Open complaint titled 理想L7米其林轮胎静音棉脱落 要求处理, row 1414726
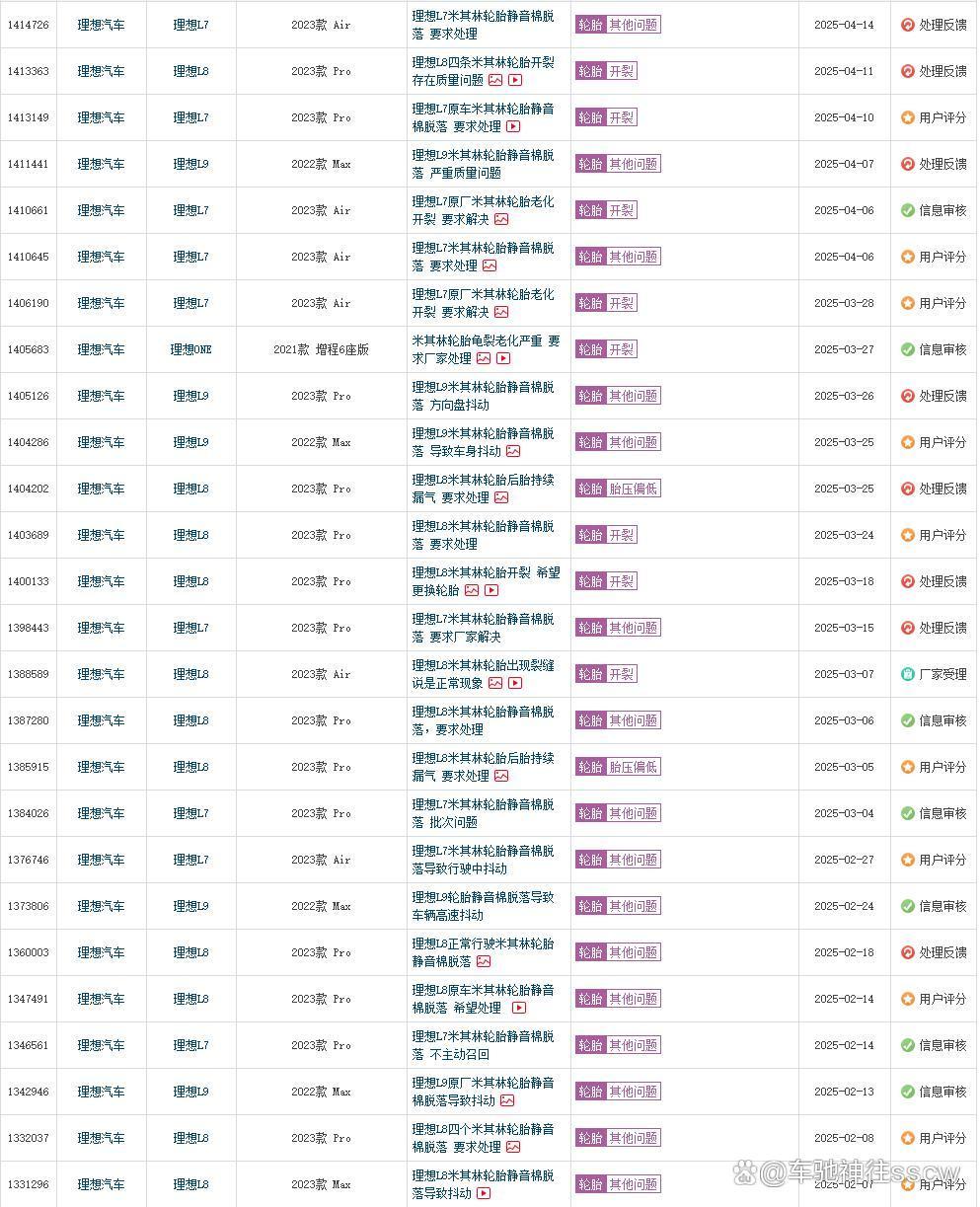Image resolution: width=980 pixels, height=1207 pixels. coord(483,25)
